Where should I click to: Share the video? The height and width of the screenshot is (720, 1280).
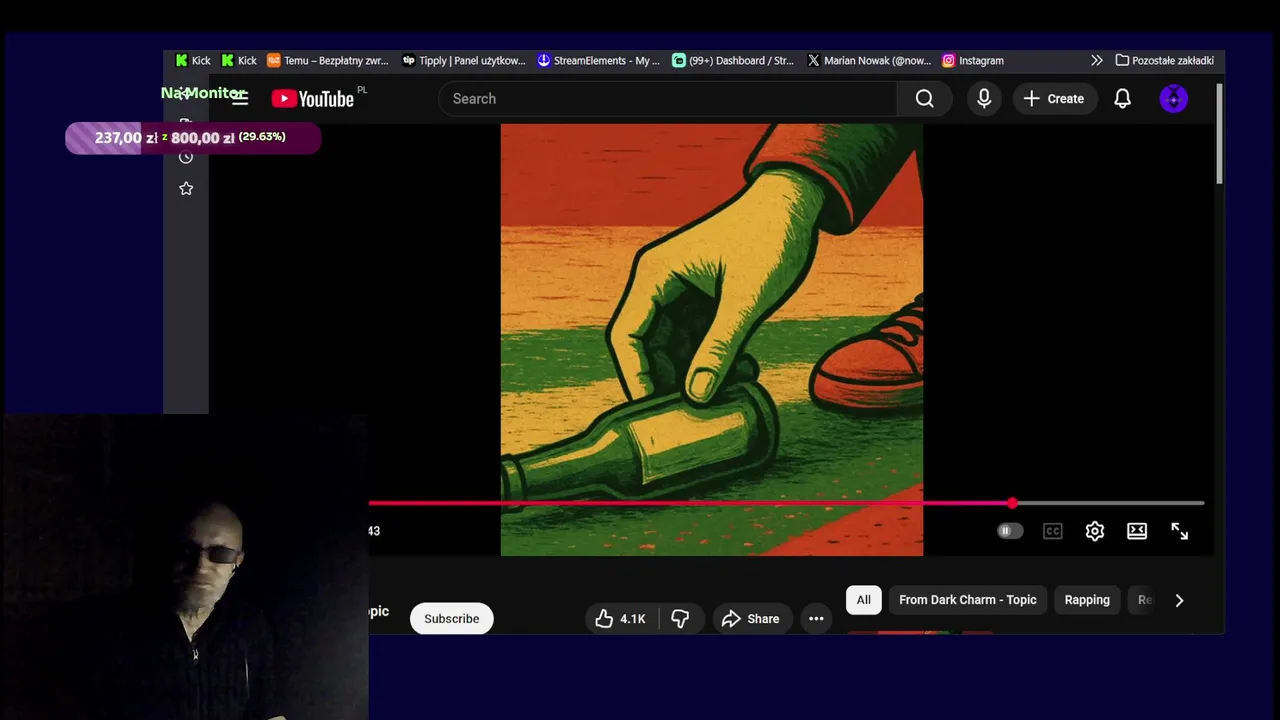click(x=750, y=618)
